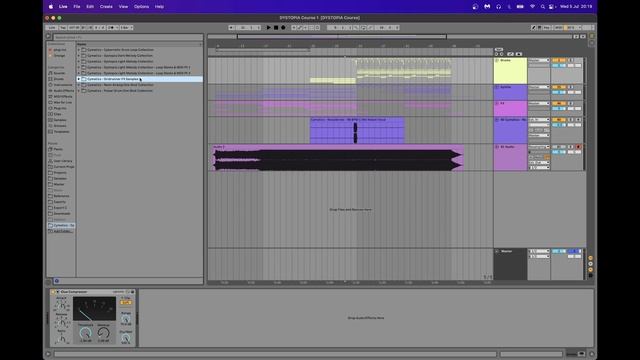Arm the Audio track for recording
This screenshot has height=360, width=640.
[578, 147]
